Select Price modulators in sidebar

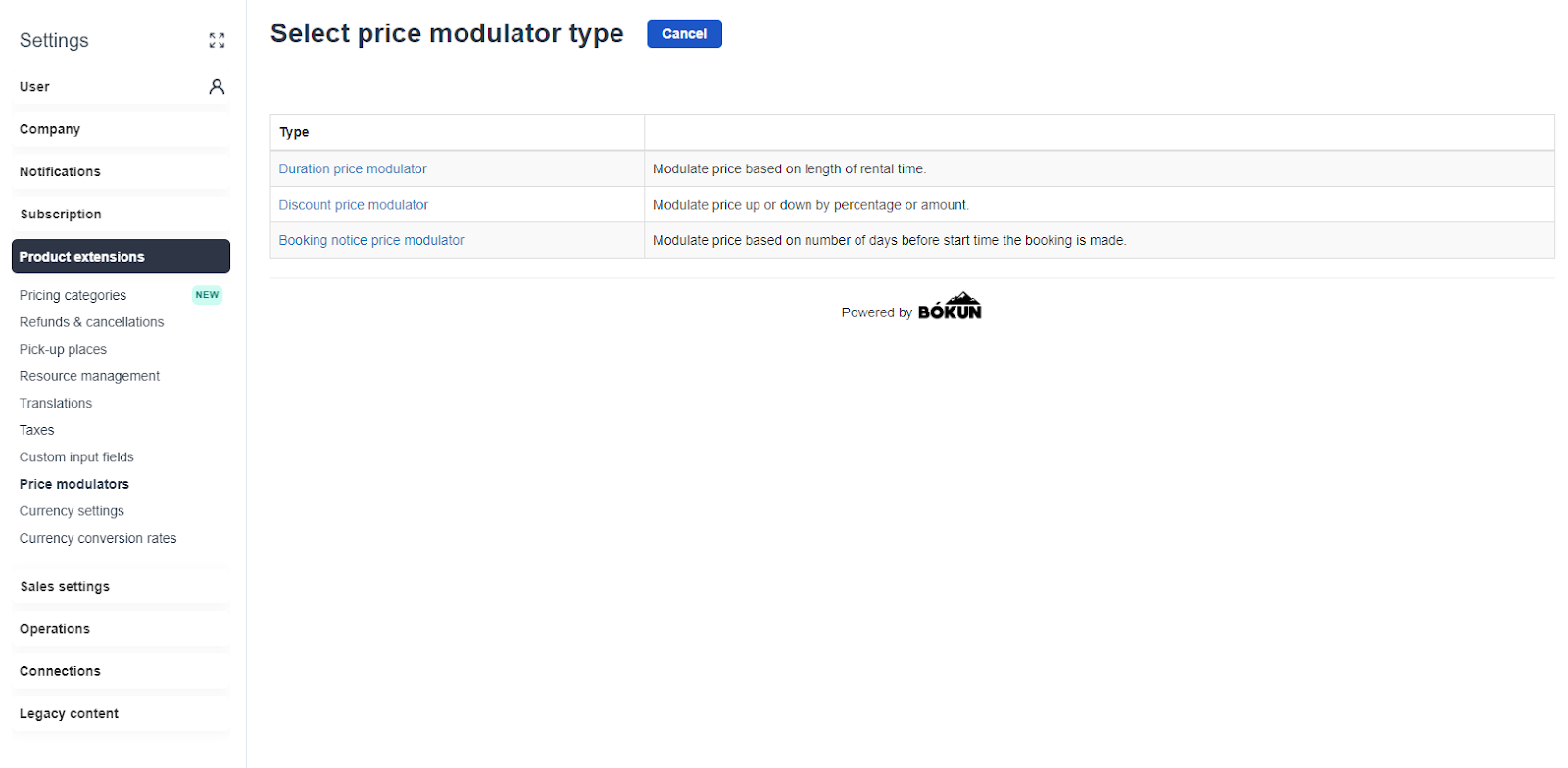(74, 484)
